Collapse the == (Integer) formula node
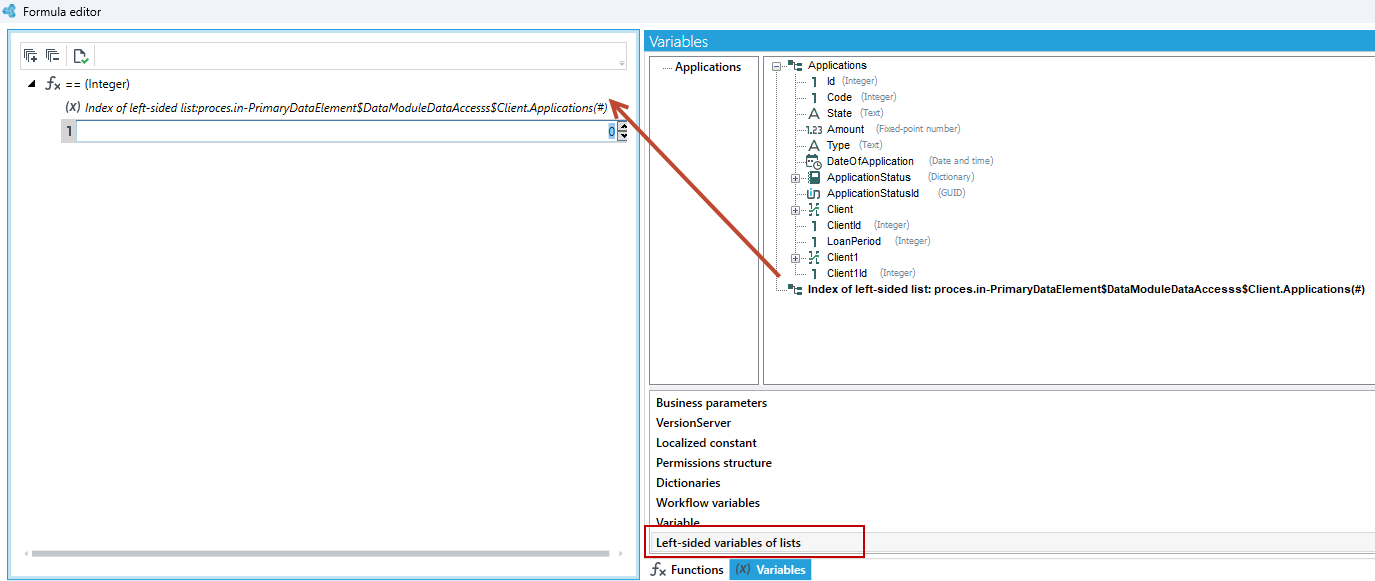The image size is (1375, 581). coord(31,84)
